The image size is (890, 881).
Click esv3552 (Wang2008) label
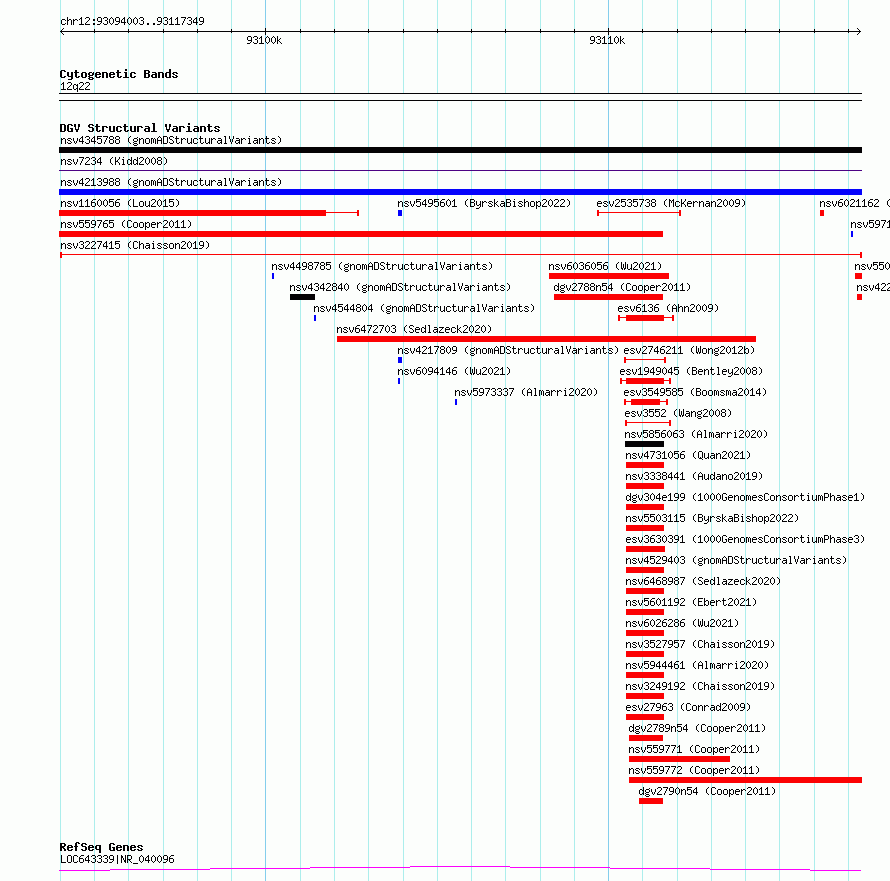coord(678,413)
